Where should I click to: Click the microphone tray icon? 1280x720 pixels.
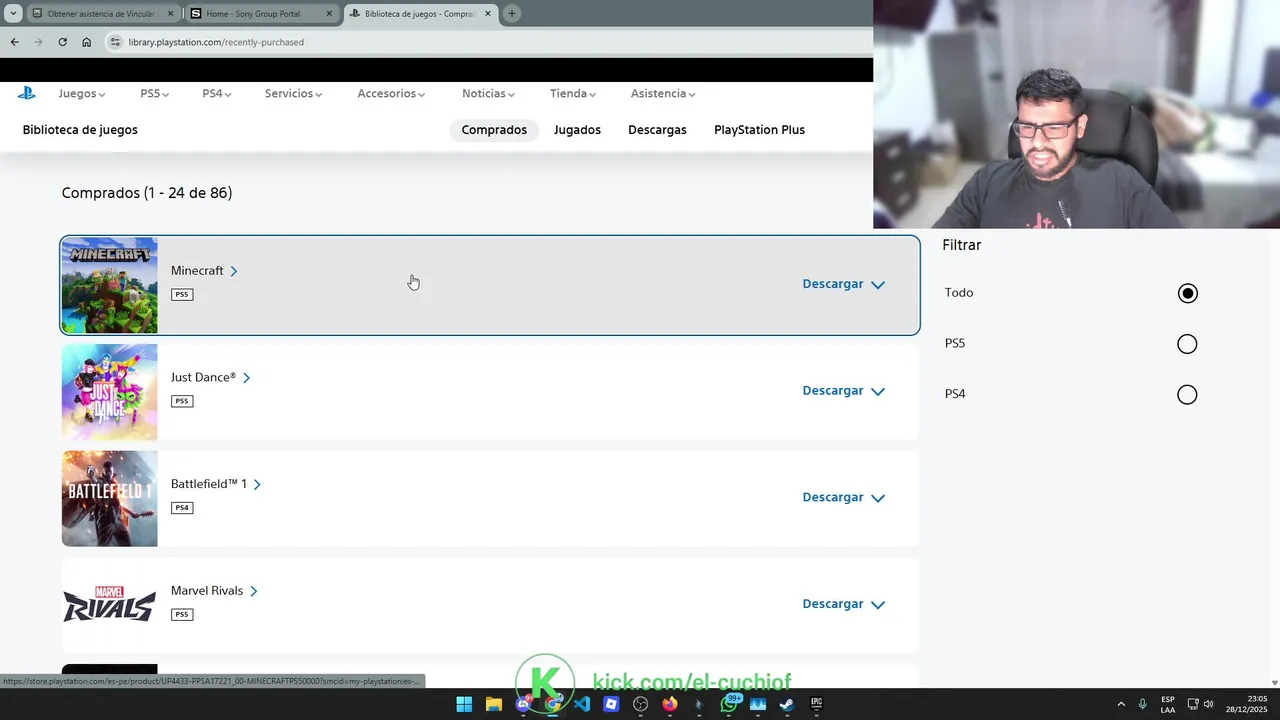tap(1142, 704)
